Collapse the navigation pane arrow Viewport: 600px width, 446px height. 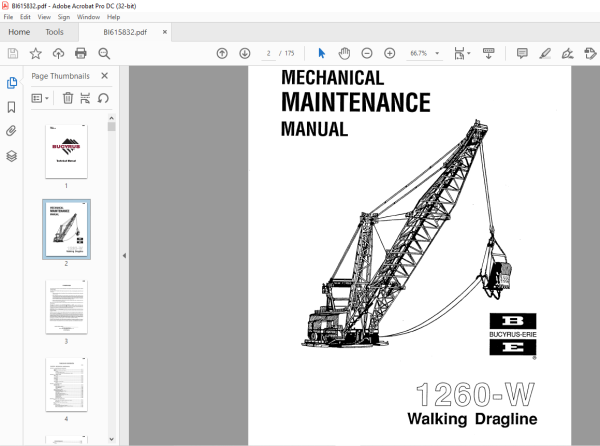pyautogui.click(x=124, y=256)
